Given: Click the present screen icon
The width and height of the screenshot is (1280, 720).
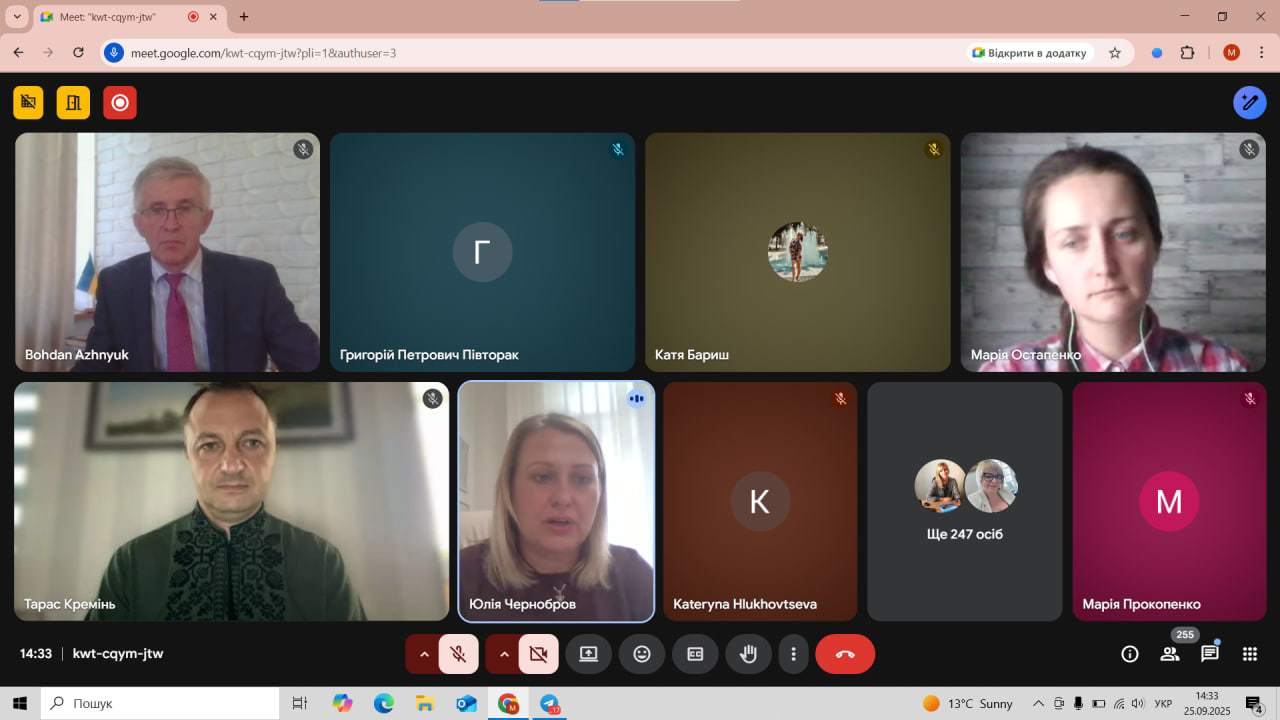Looking at the screenshot, I should point(588,654).
